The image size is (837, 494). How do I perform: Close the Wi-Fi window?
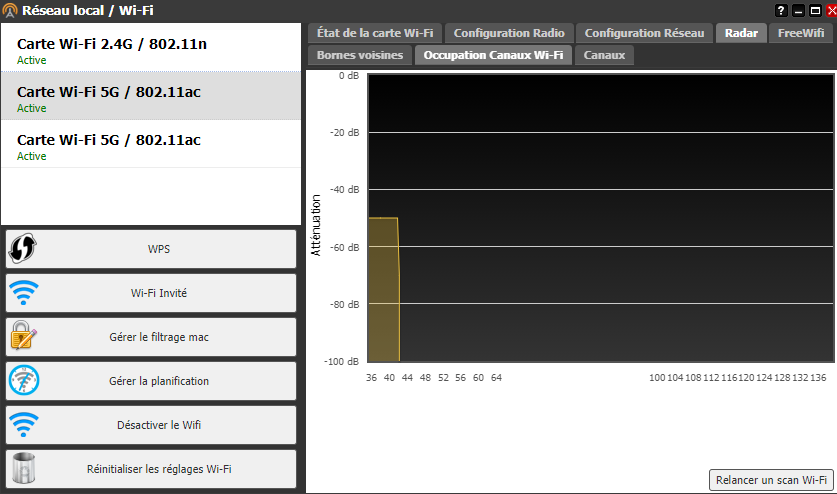coord(831,10)
